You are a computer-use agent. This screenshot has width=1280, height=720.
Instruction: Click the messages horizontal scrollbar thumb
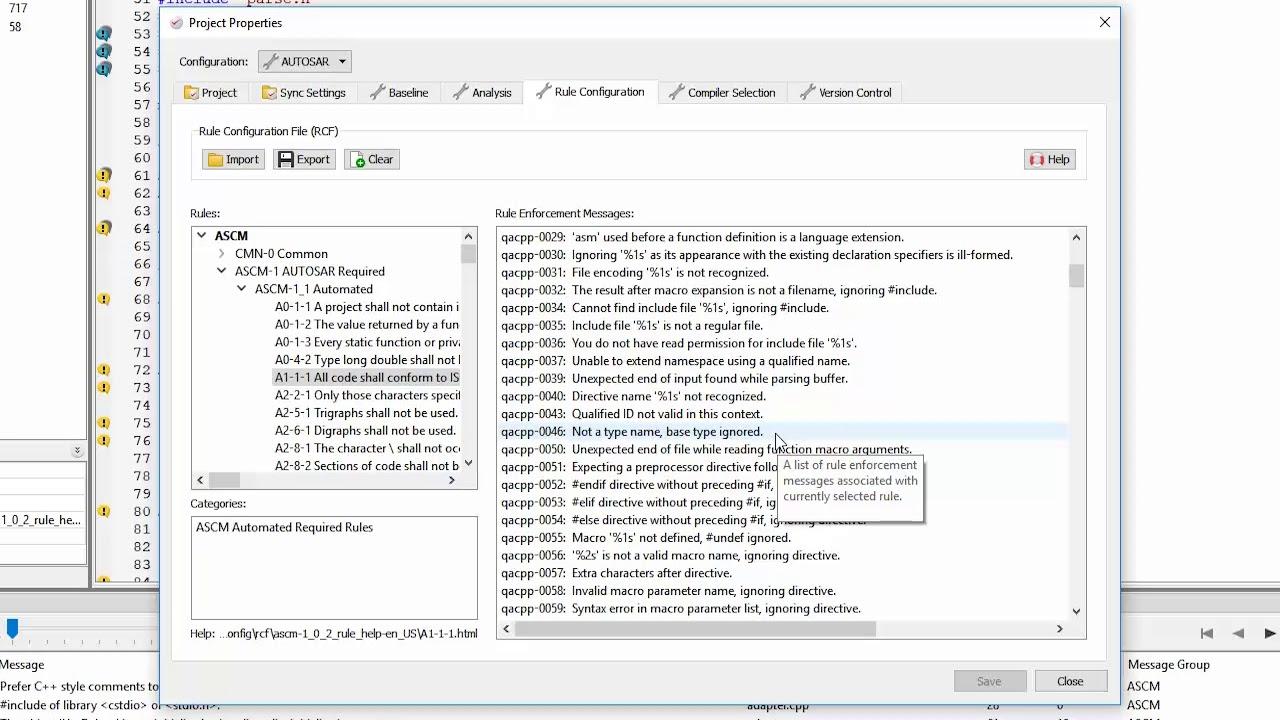click(695, 629)
